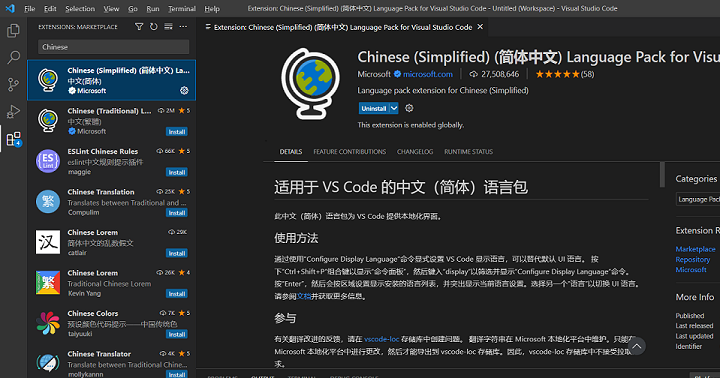The width and height of the screenshot is (720, 378).
Task: Select the Chinese Colors pinwheel icon
Action: coord(48,323)
